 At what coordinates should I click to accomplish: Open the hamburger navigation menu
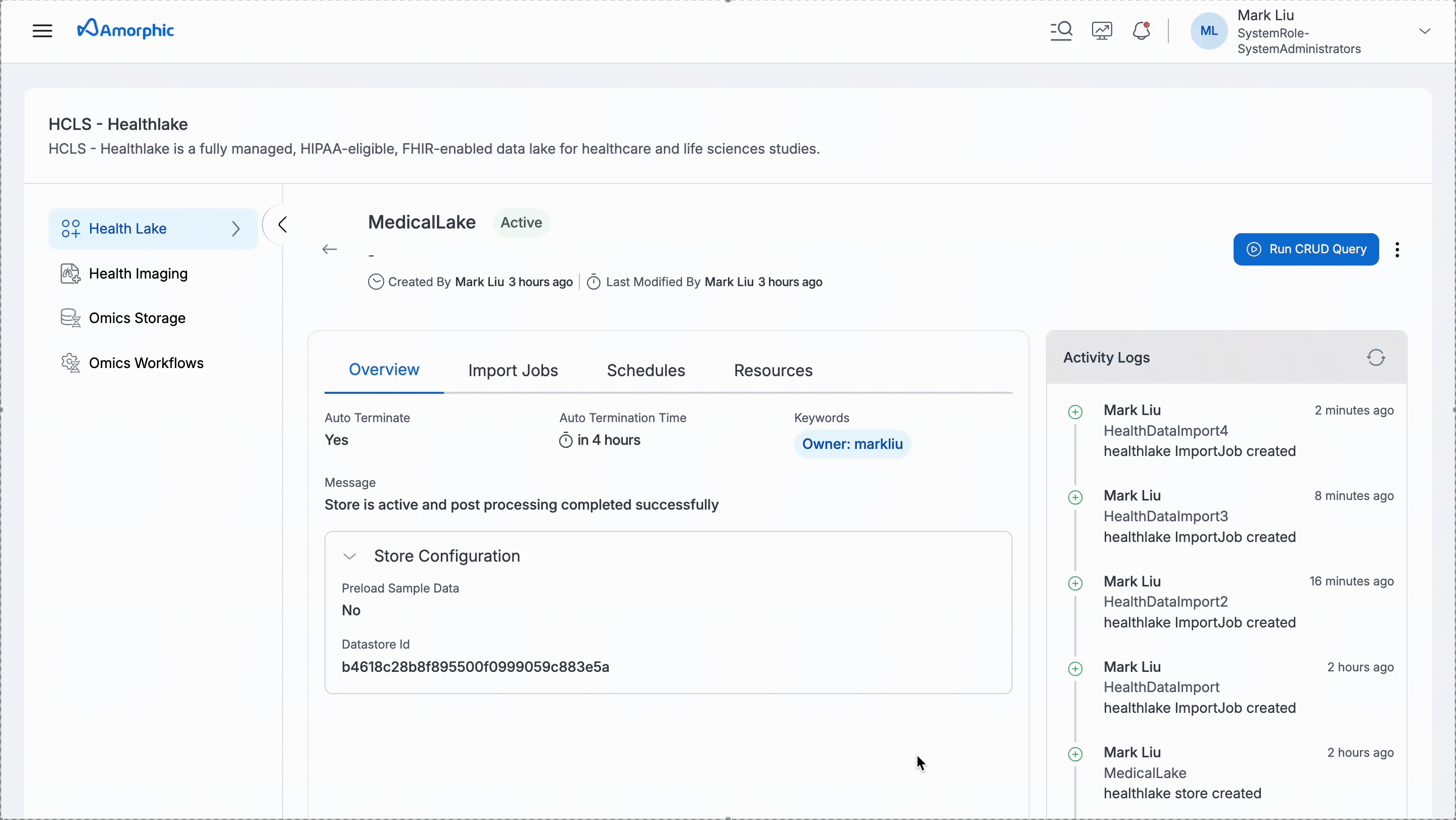42,30
